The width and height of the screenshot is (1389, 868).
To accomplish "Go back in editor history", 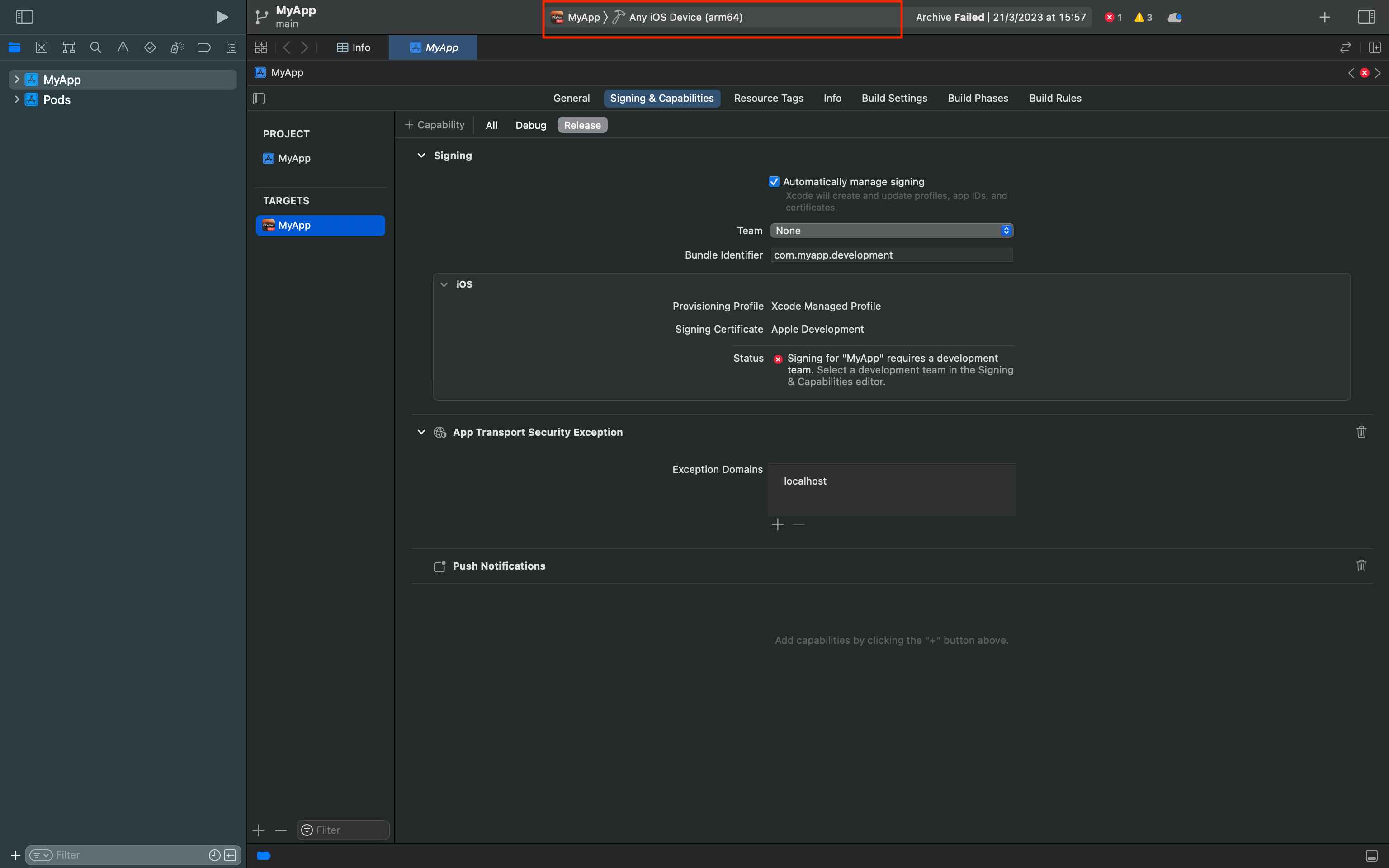I will [287, 47].
